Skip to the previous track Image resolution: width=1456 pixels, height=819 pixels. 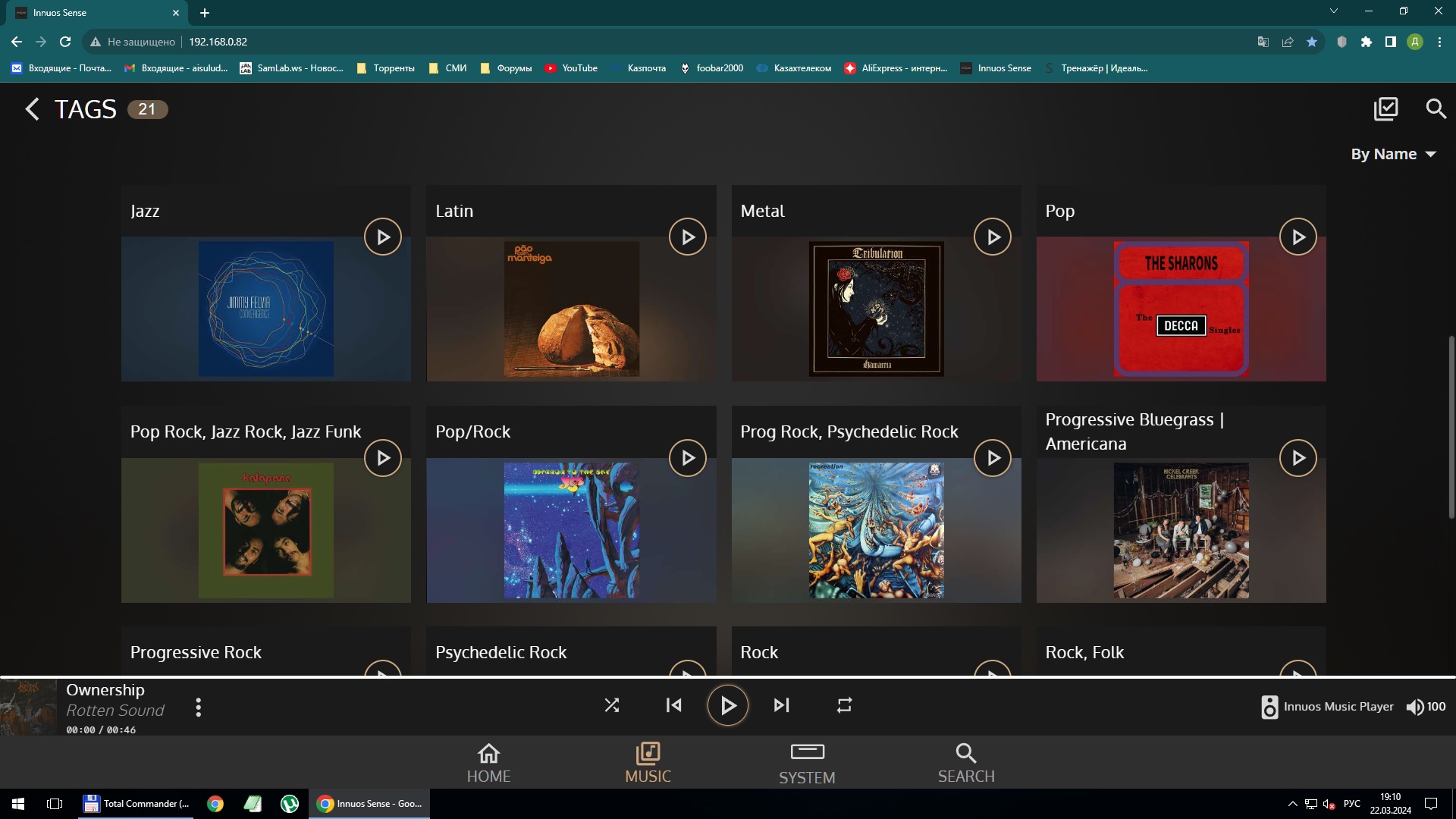(x=673, y=705)
